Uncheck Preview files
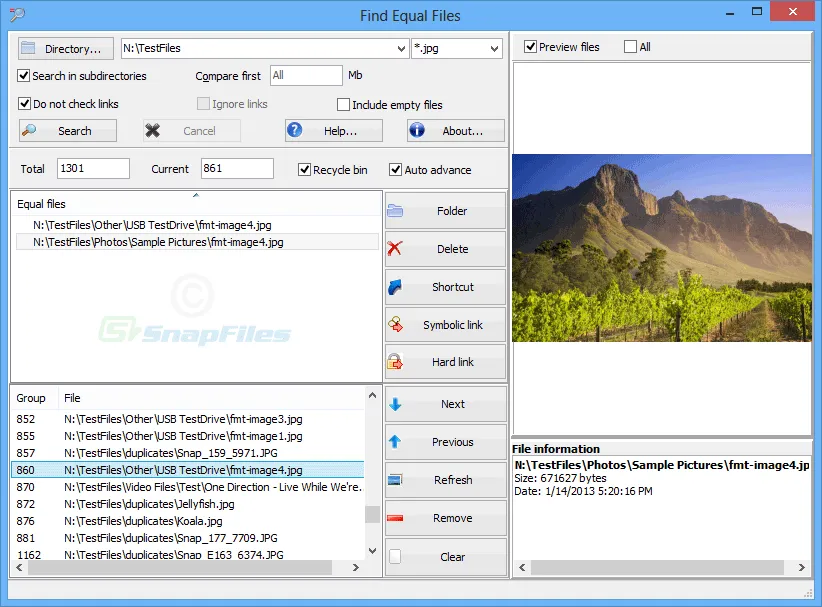Image resolution: width=822 pixels, height=607 pixels. tap(531, 47)
